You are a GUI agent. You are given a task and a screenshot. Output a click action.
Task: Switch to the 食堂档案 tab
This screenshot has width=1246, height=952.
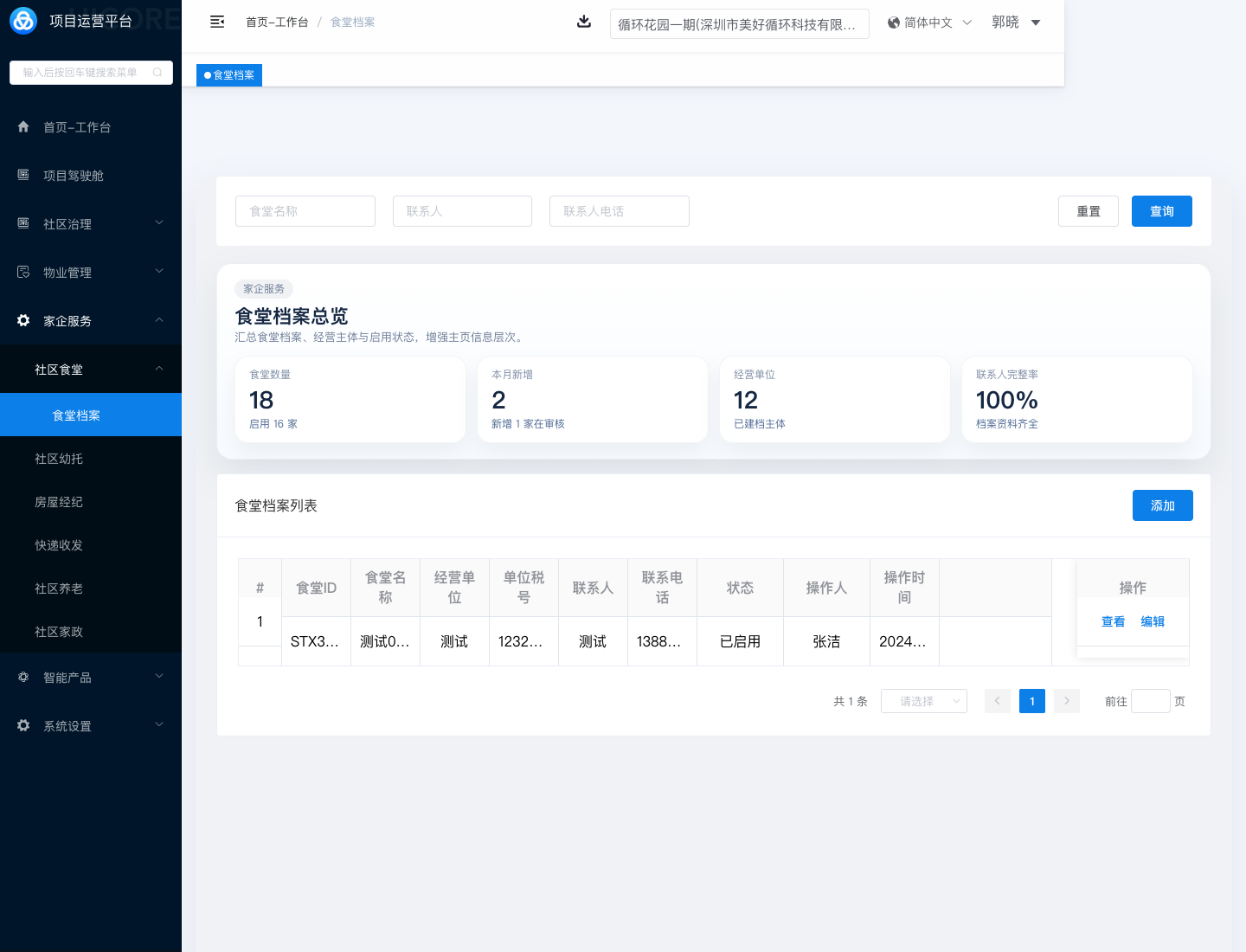point(229,75)
